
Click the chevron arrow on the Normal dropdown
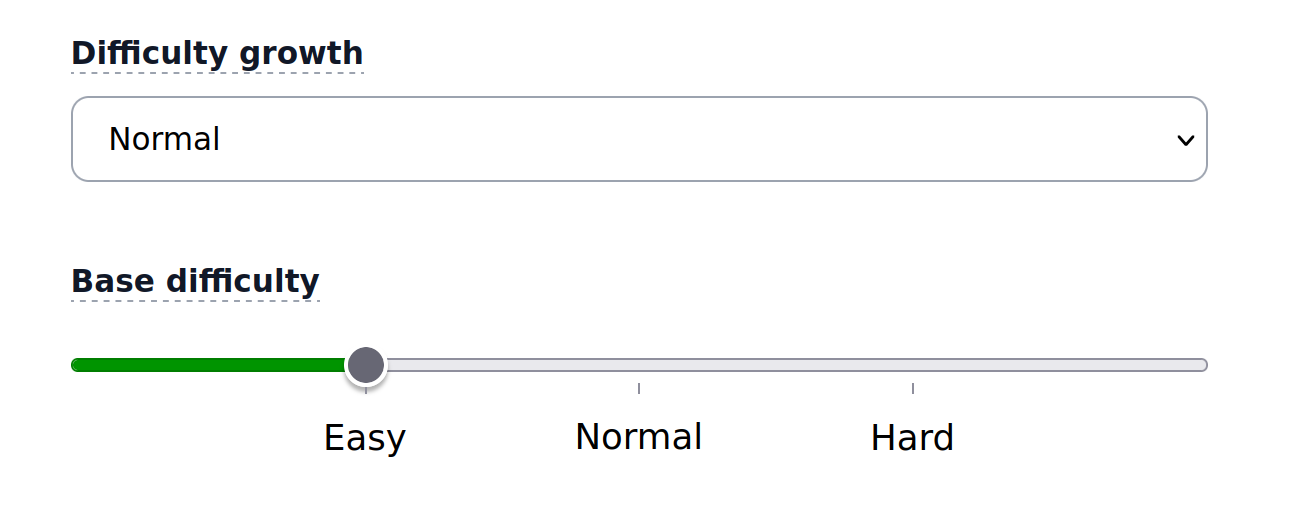coord(1185,140)
